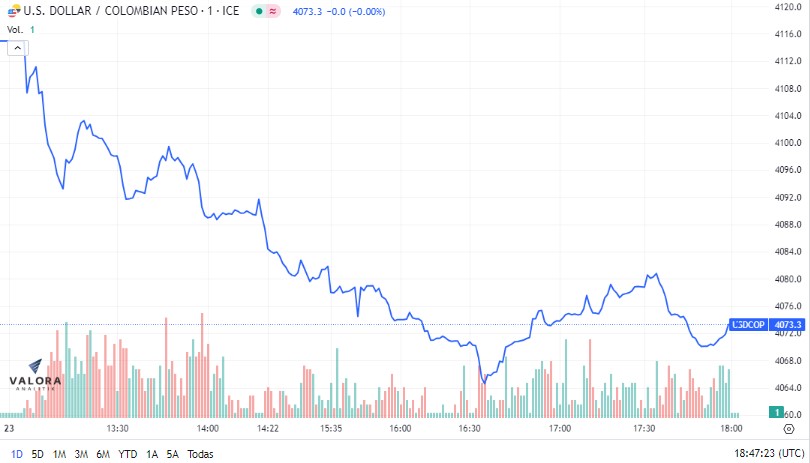The width and height of the screenshot is (810, 463).
Task: Show all data with Todas
Action: tap(200, 454)
